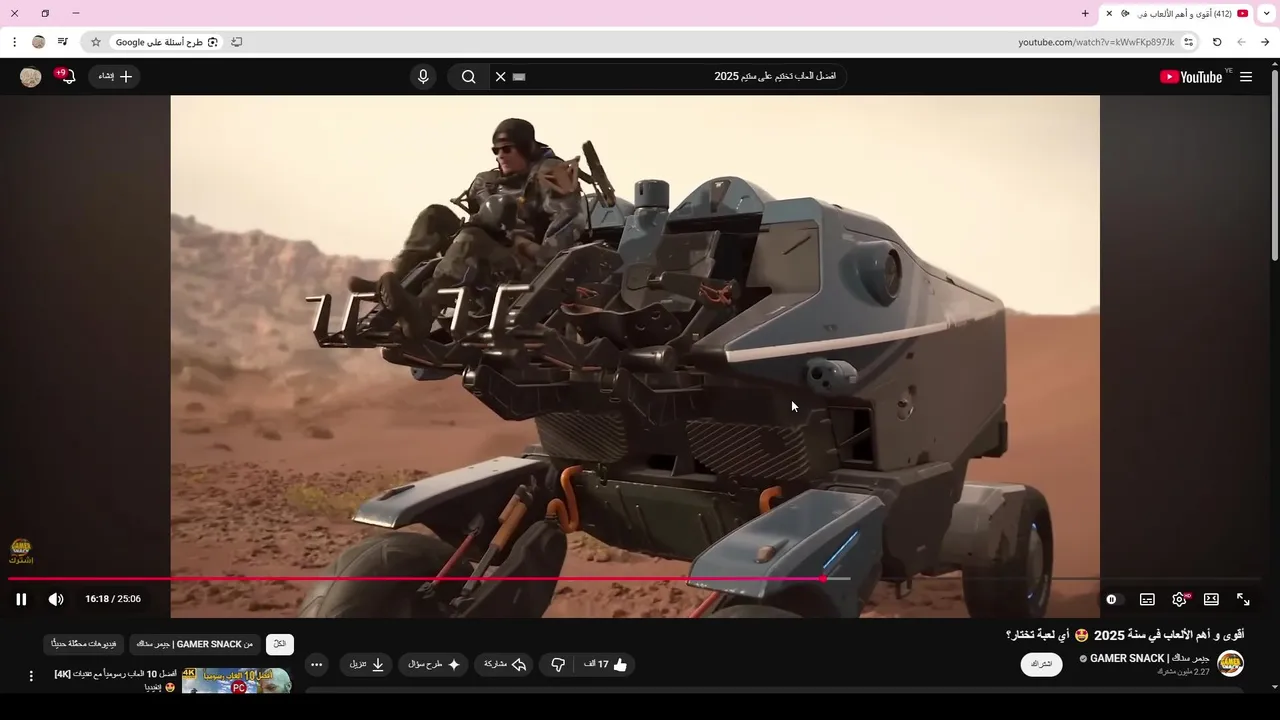Click the Download (تنزيل) button

pyautogui.click(x=366, y=664)
